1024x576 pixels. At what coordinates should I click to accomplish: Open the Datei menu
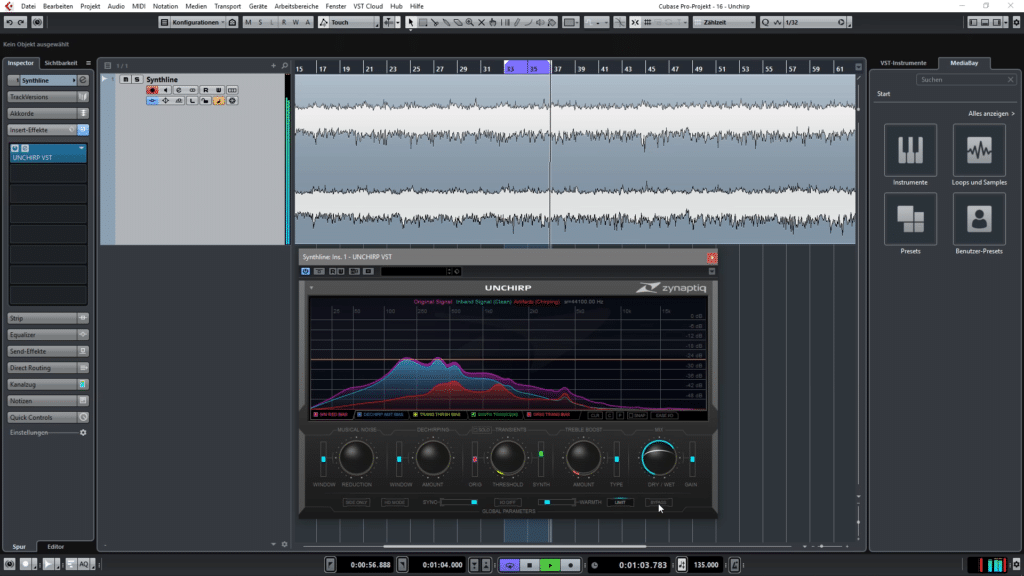click(28, 6)
